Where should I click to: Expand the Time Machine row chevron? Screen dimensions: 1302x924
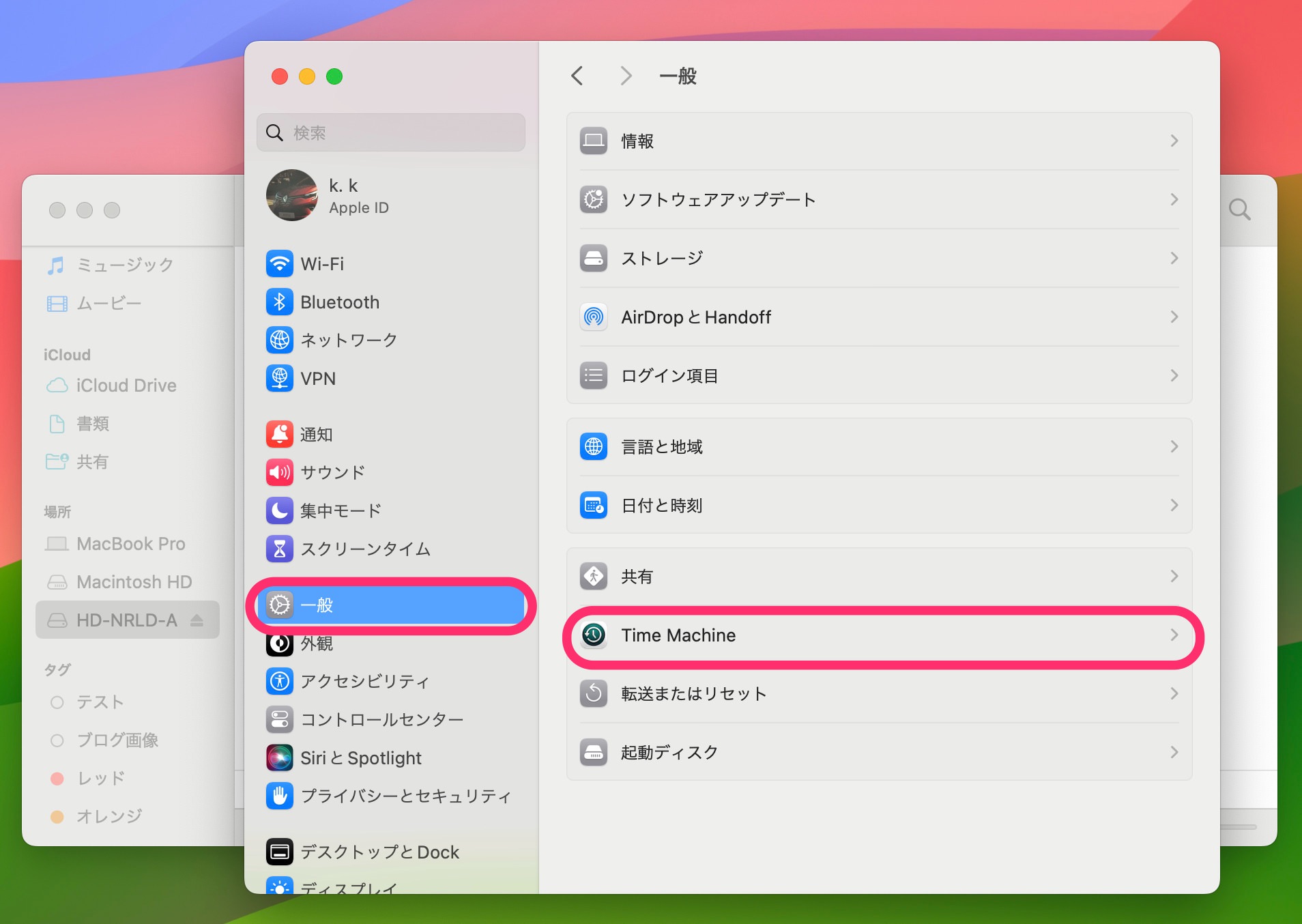click(x=1174, y=635)
